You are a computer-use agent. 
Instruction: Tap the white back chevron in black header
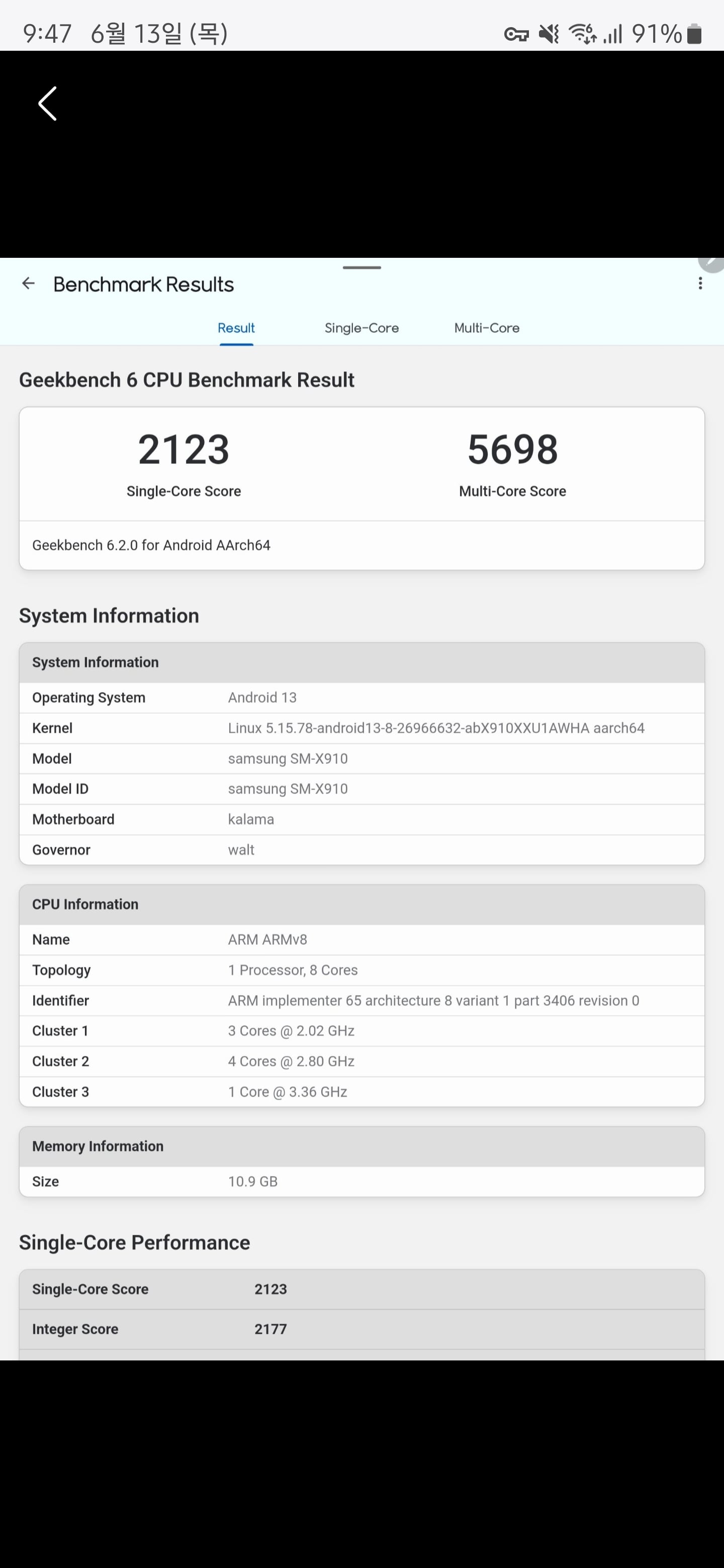tap(47, 104)
